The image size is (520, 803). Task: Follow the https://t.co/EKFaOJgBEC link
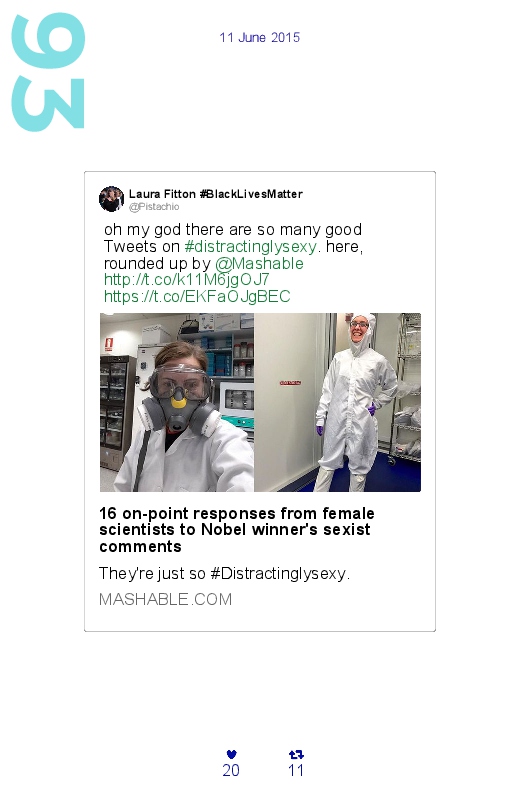pyautogui.click(x=197, y=296)
